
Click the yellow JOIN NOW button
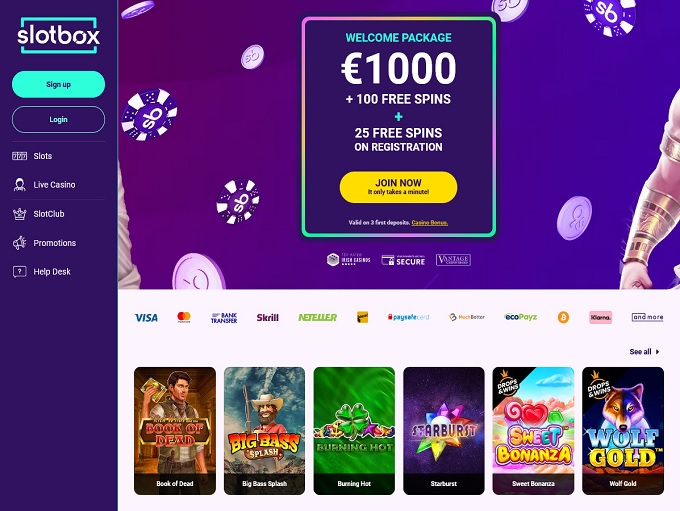coord(398,187)
